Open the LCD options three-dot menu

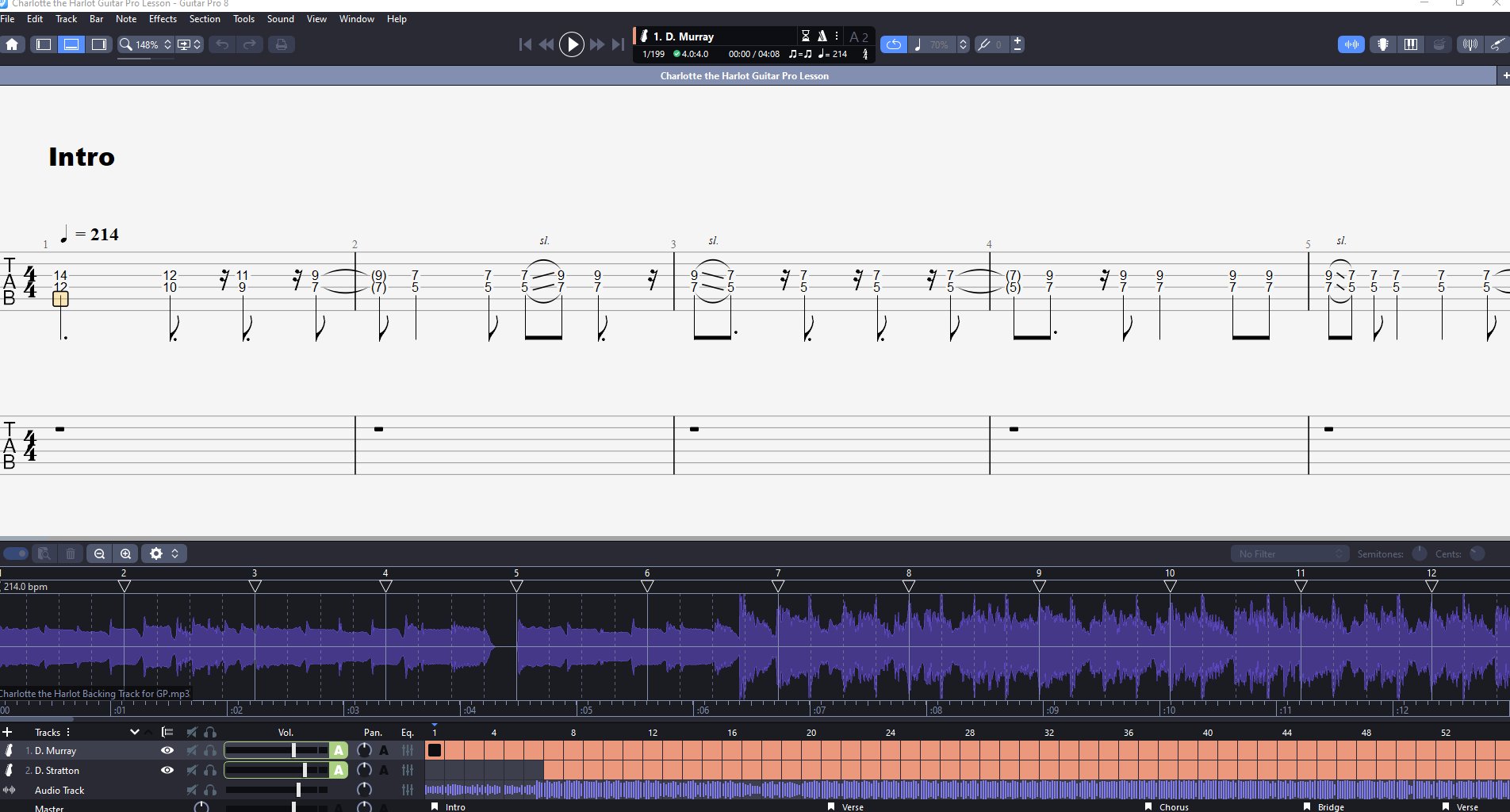[837, 36]
